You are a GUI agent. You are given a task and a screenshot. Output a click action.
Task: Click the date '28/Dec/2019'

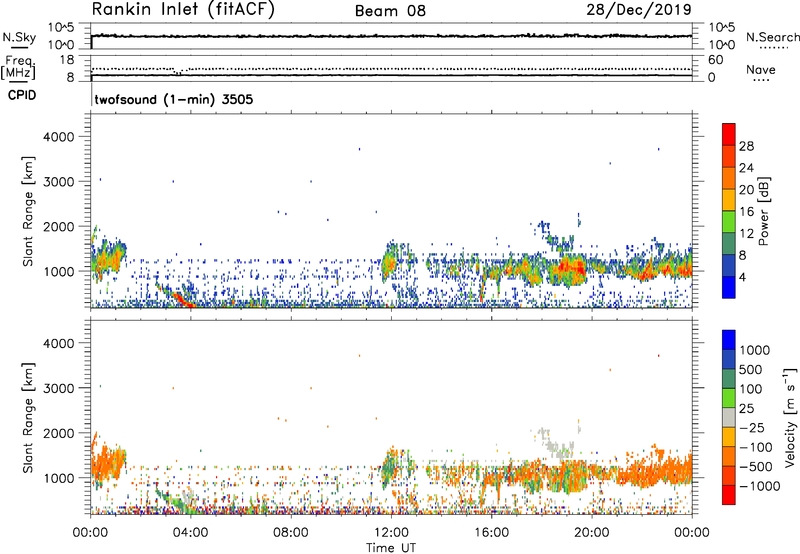point(639,9)
